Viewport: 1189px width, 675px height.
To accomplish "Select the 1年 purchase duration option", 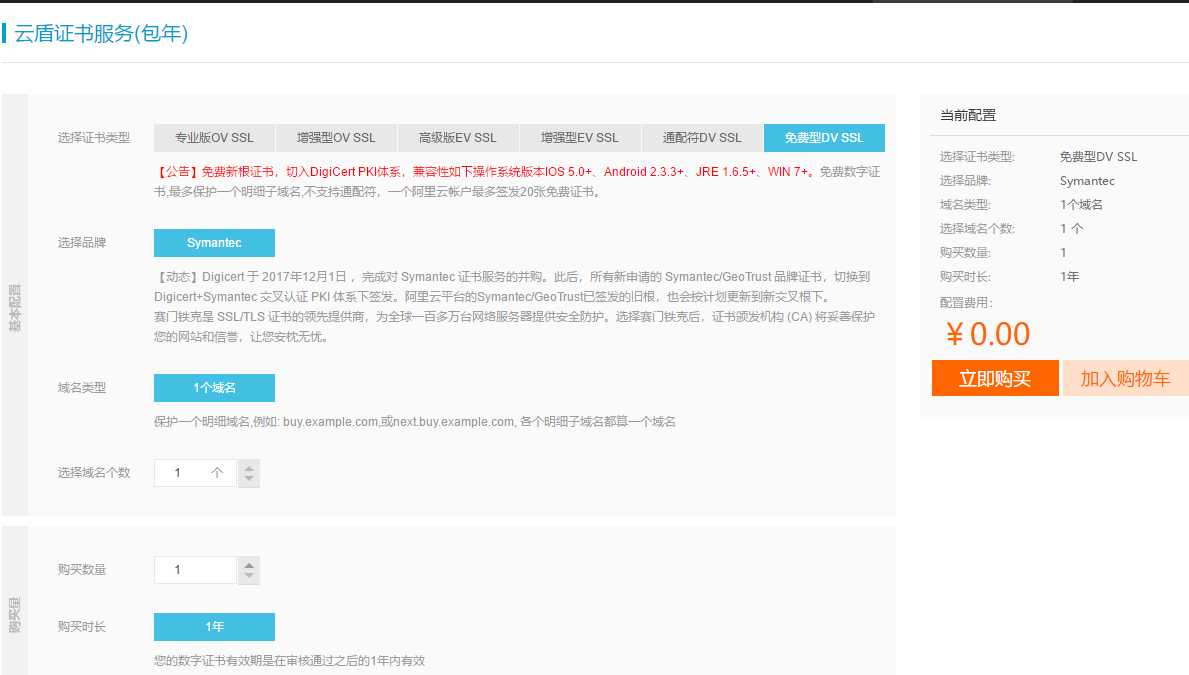I will (214, 626).
